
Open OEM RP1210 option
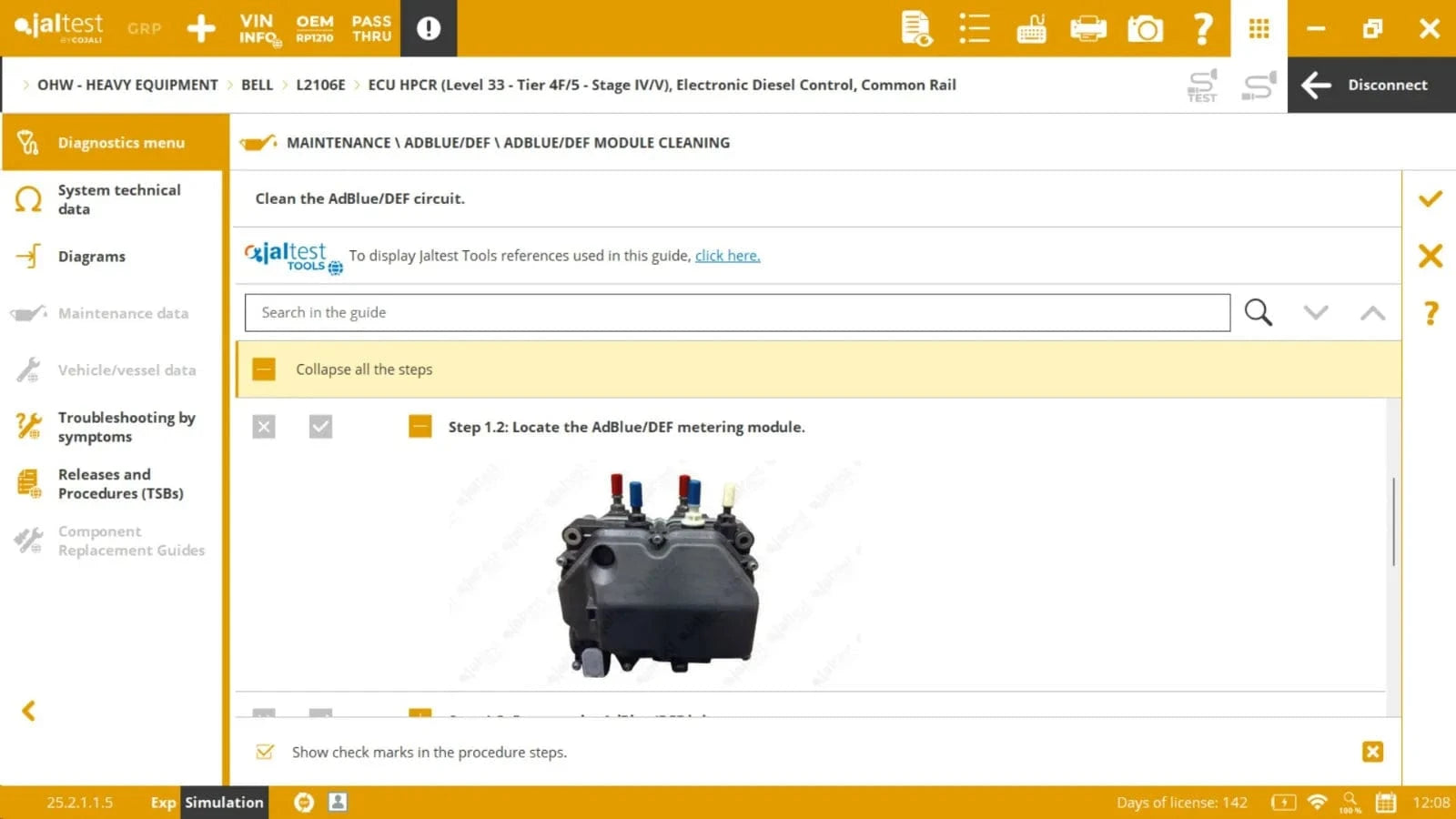pyautogui.click(x=315, y=28)
